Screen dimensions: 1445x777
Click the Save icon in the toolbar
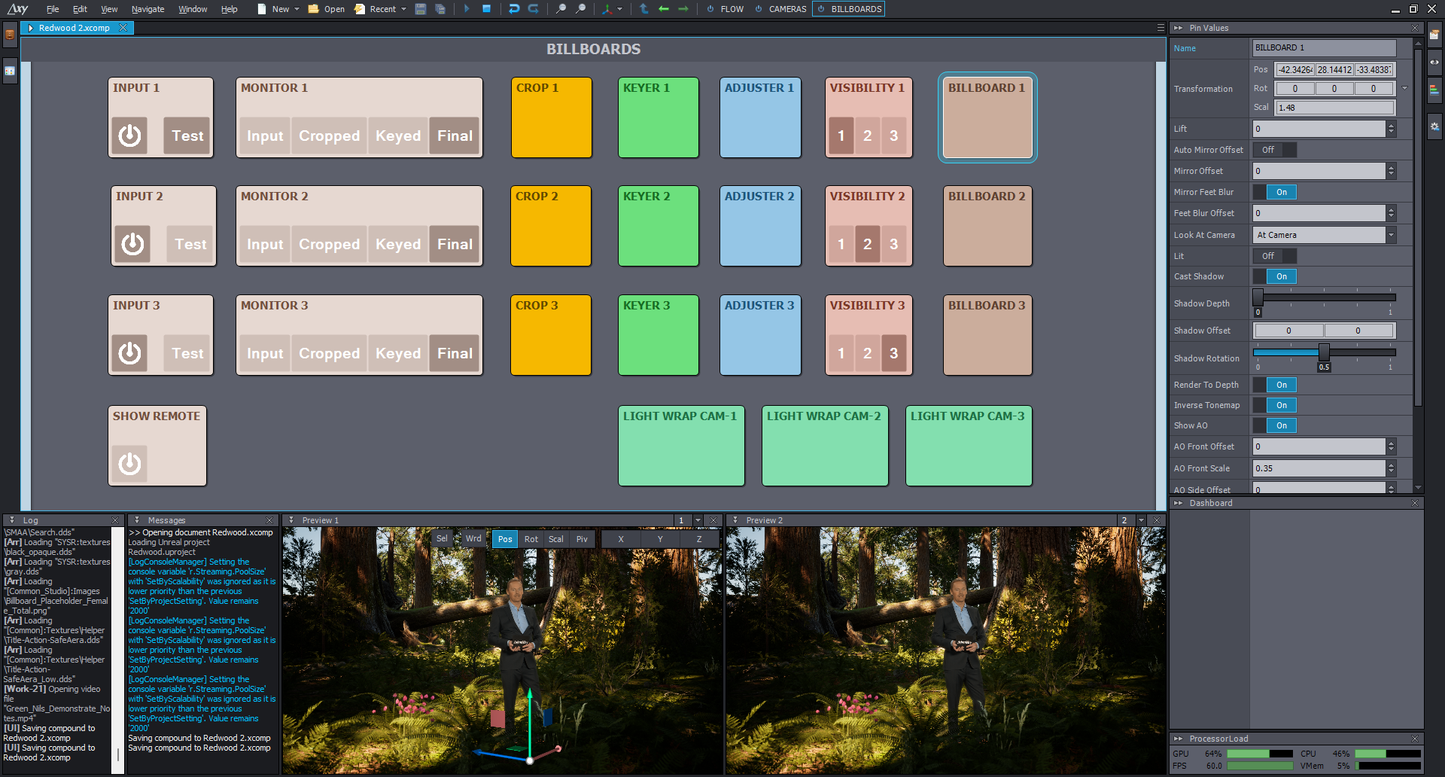click(421, 9)
